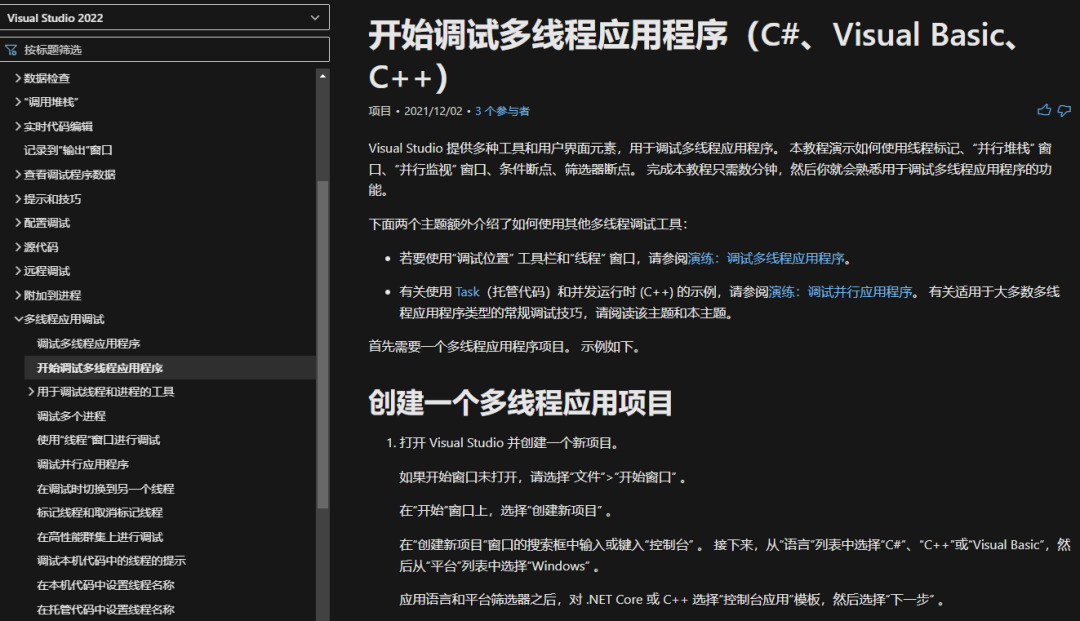Open 在托管代码中设置线程名称 topic
Viewport: 1080px width, 621px height.
105,609
